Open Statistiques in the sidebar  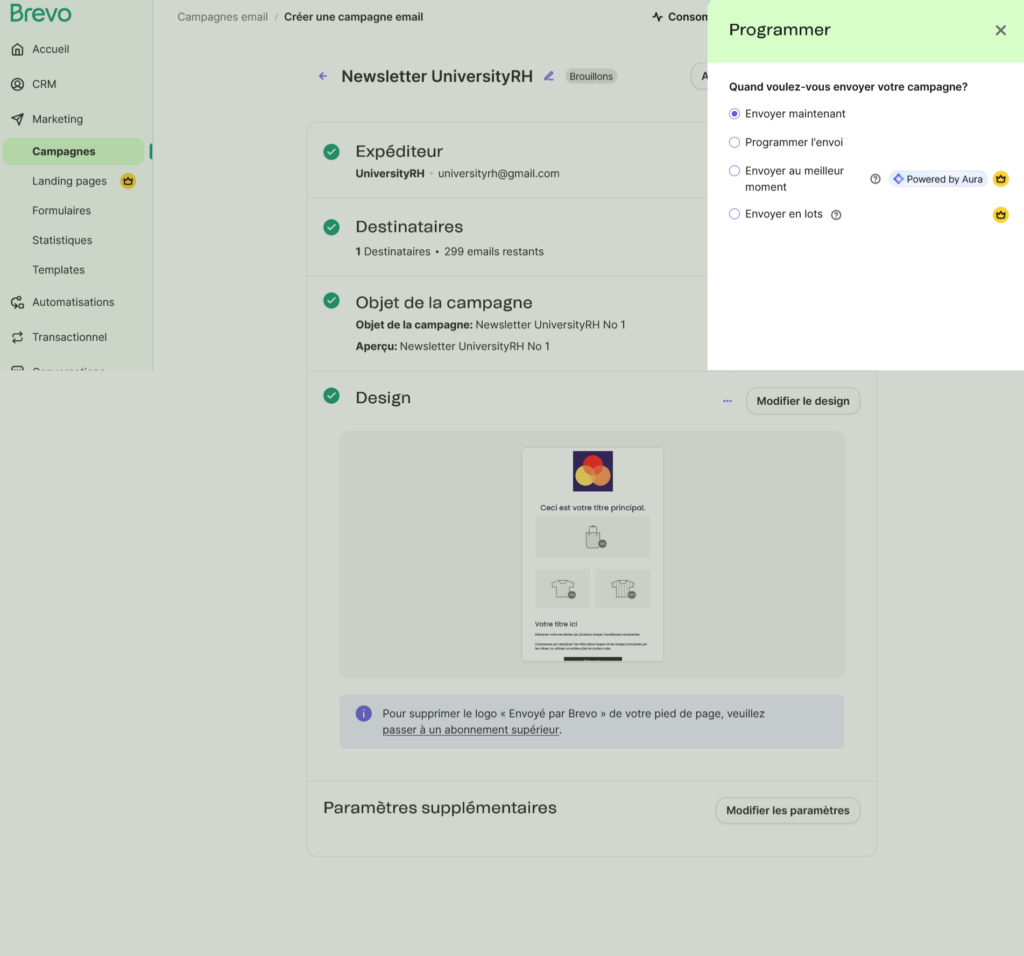tap(62, 240)
